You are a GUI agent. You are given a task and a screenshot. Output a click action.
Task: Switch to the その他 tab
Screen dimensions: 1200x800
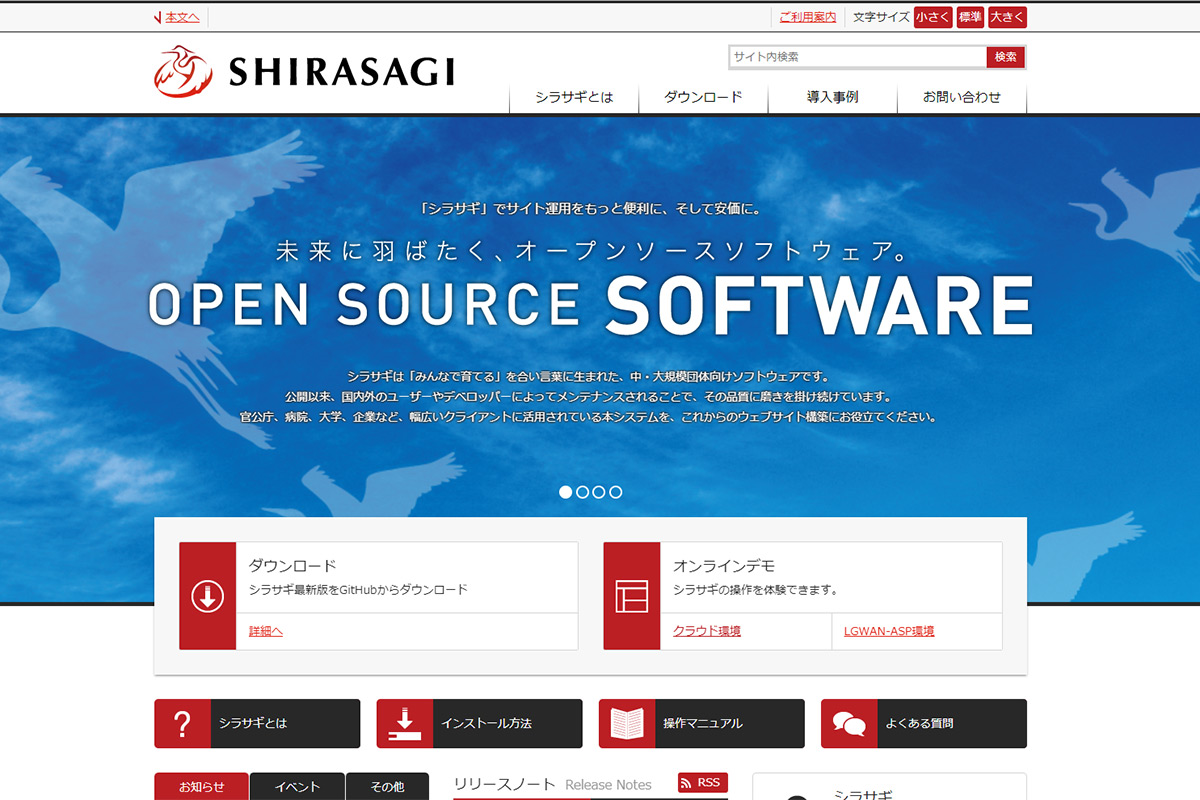click(x=388, y=787)
